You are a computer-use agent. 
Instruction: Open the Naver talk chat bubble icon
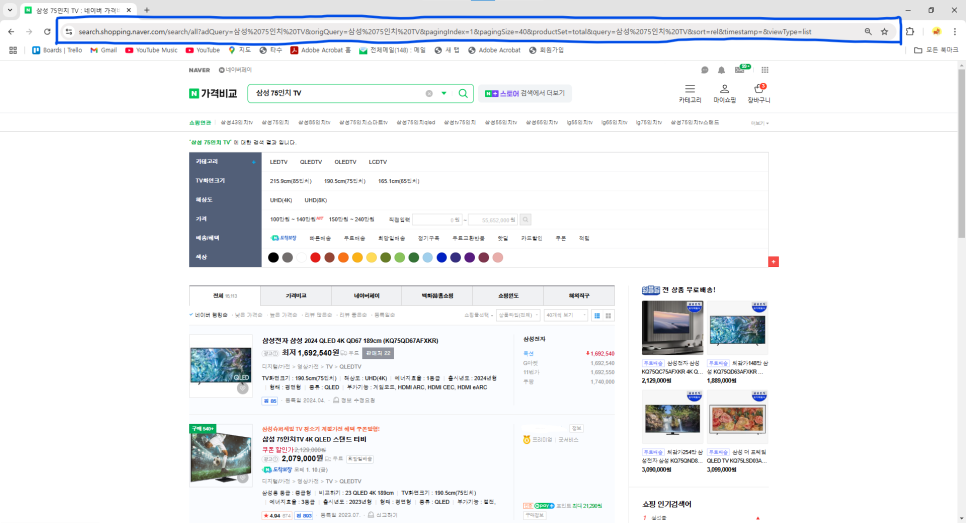[705, 70]
